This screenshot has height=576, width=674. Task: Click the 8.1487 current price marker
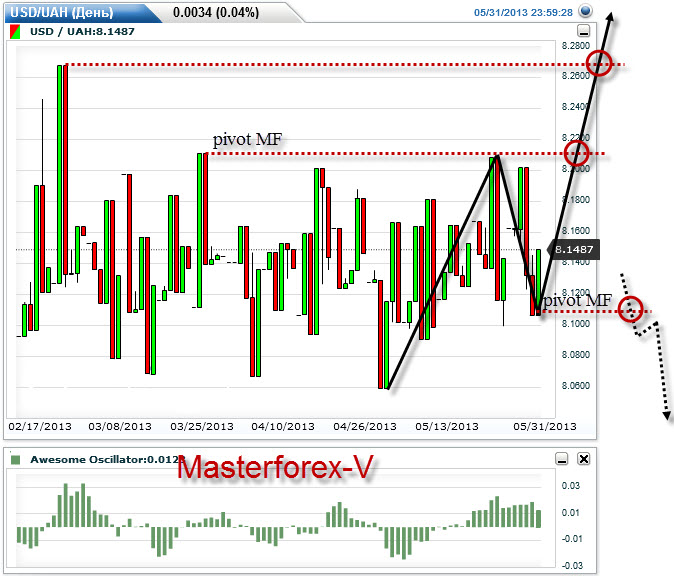coord(573,249)
